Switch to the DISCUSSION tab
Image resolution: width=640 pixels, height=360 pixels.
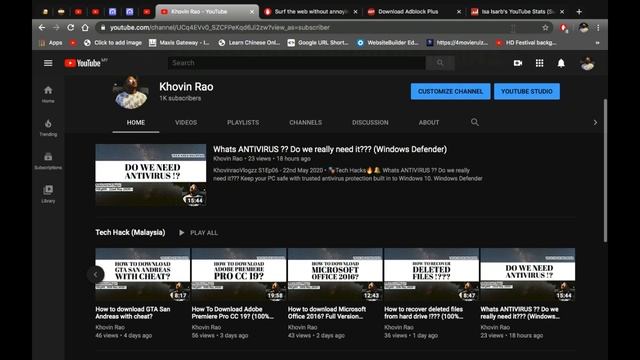[x=370, y=122]
